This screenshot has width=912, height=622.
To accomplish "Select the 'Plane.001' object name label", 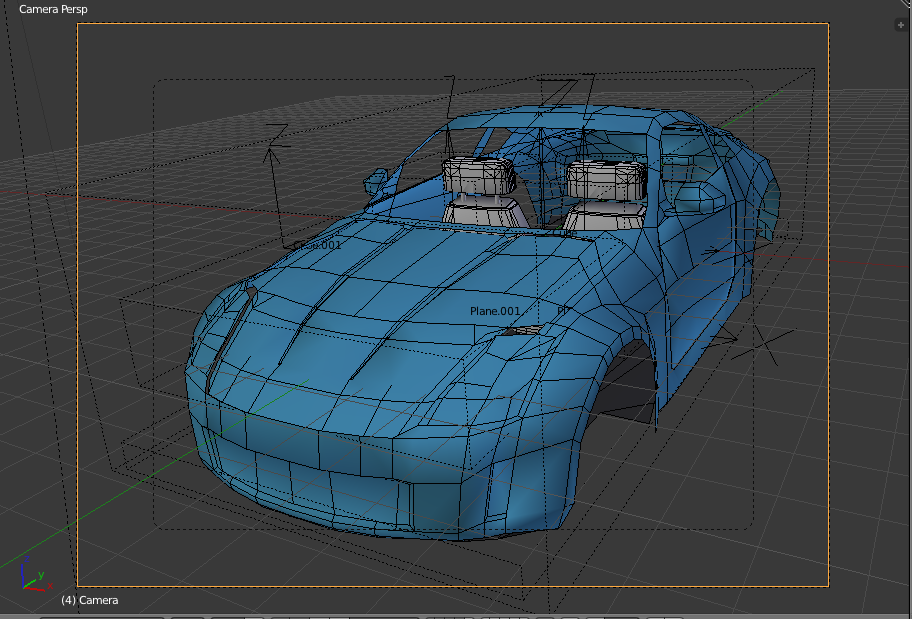I will (x=495, y=311).
